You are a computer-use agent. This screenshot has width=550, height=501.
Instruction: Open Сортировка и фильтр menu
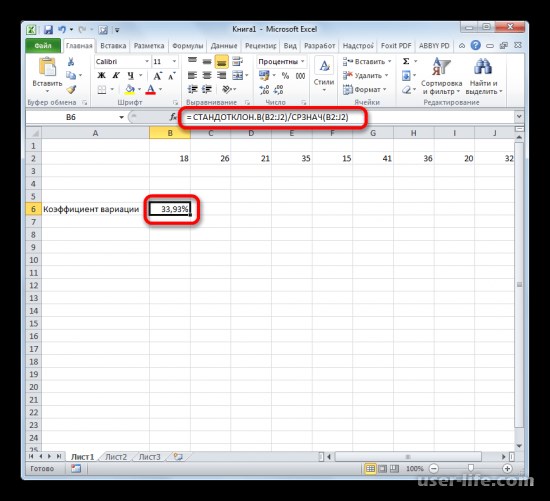click(x=441, y=76)
